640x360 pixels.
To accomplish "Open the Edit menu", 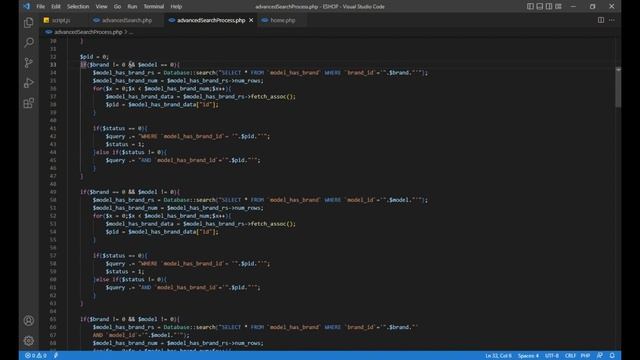I will pos(56,7).
